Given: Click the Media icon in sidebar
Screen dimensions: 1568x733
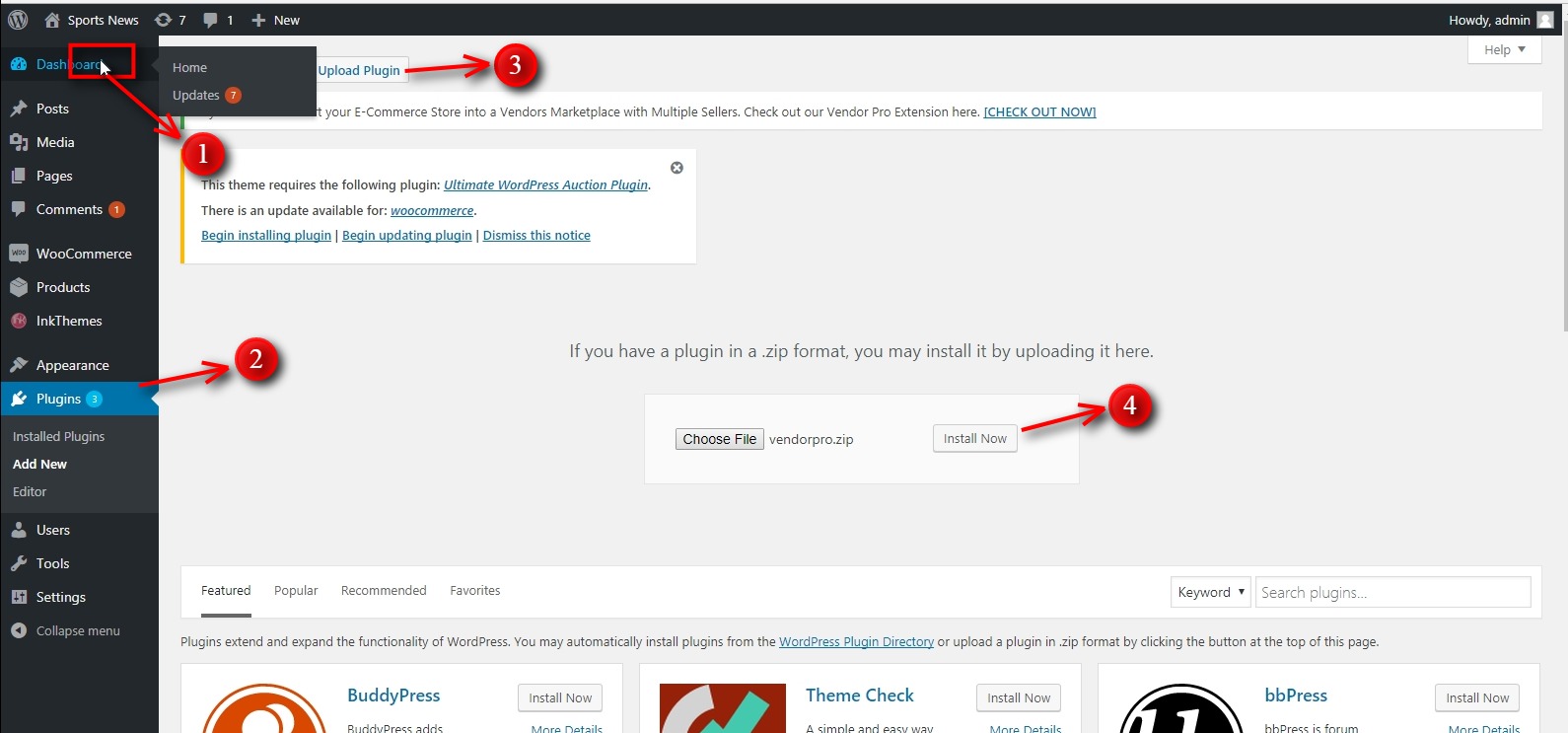Looking at the screenshot, I should click(x=18, y=142).
